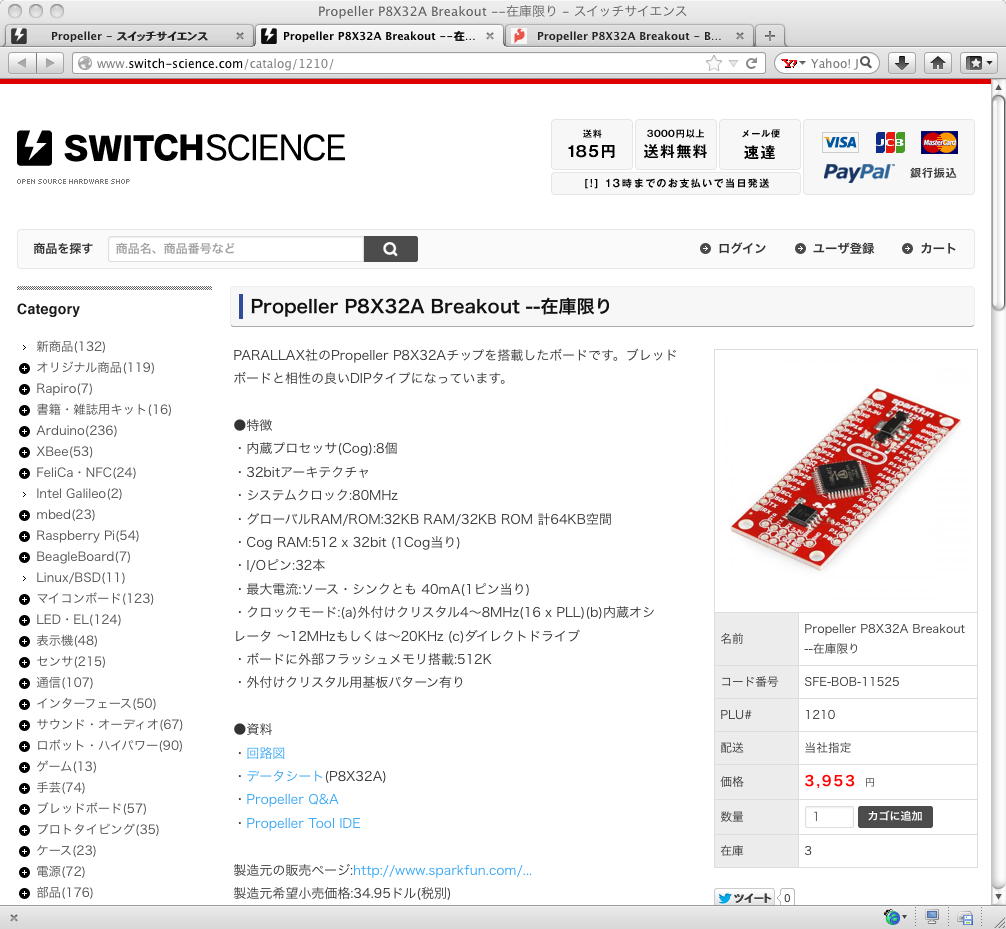Expand the XBee category plus icon
Image resolution: width=1006 pixels, height=929 pixels.
click(x=24, y=452)
